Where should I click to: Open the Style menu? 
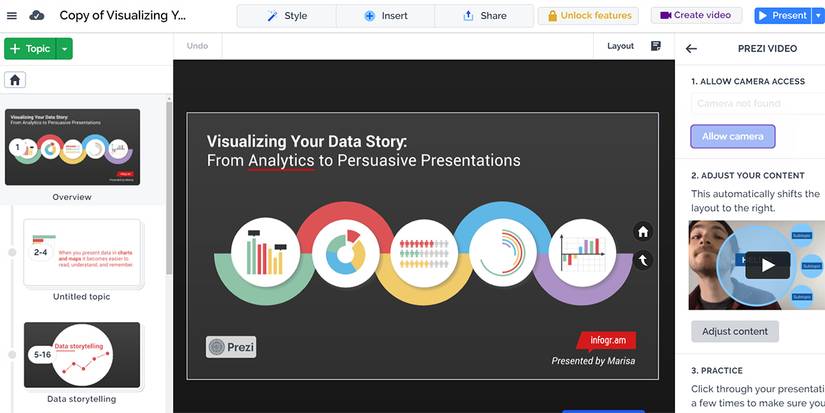(x=286, y=16)
